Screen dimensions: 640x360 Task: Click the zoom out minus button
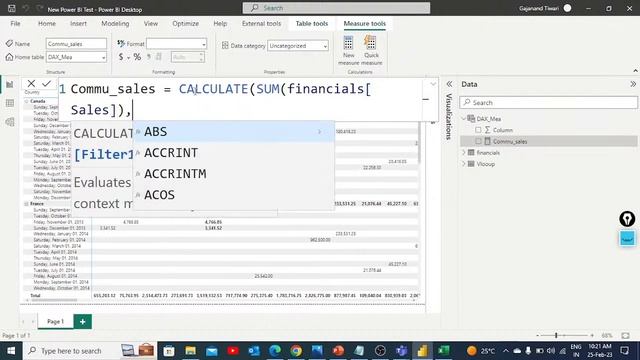pos(538,336)
